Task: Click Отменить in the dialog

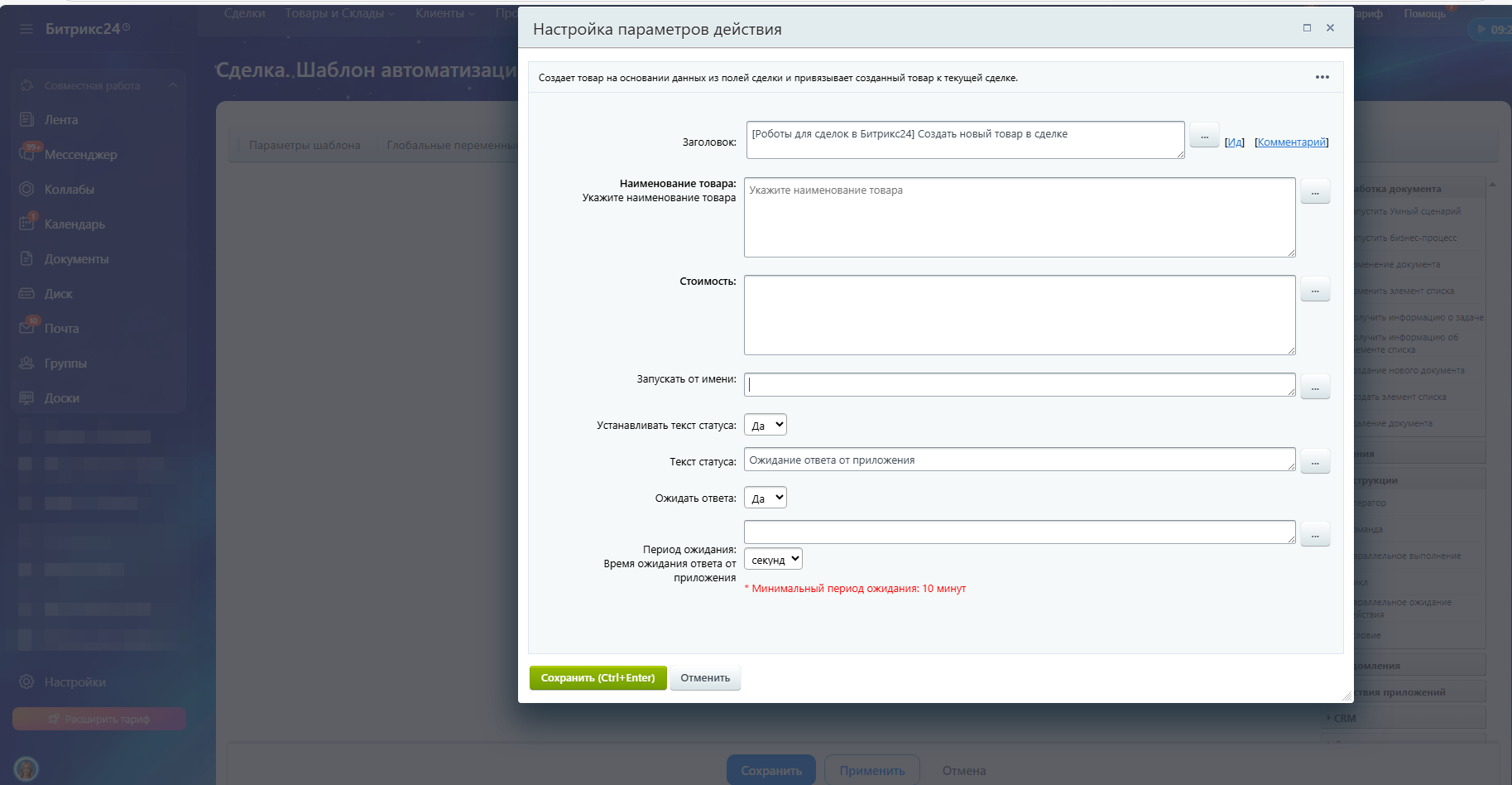Action: (705, 677)
